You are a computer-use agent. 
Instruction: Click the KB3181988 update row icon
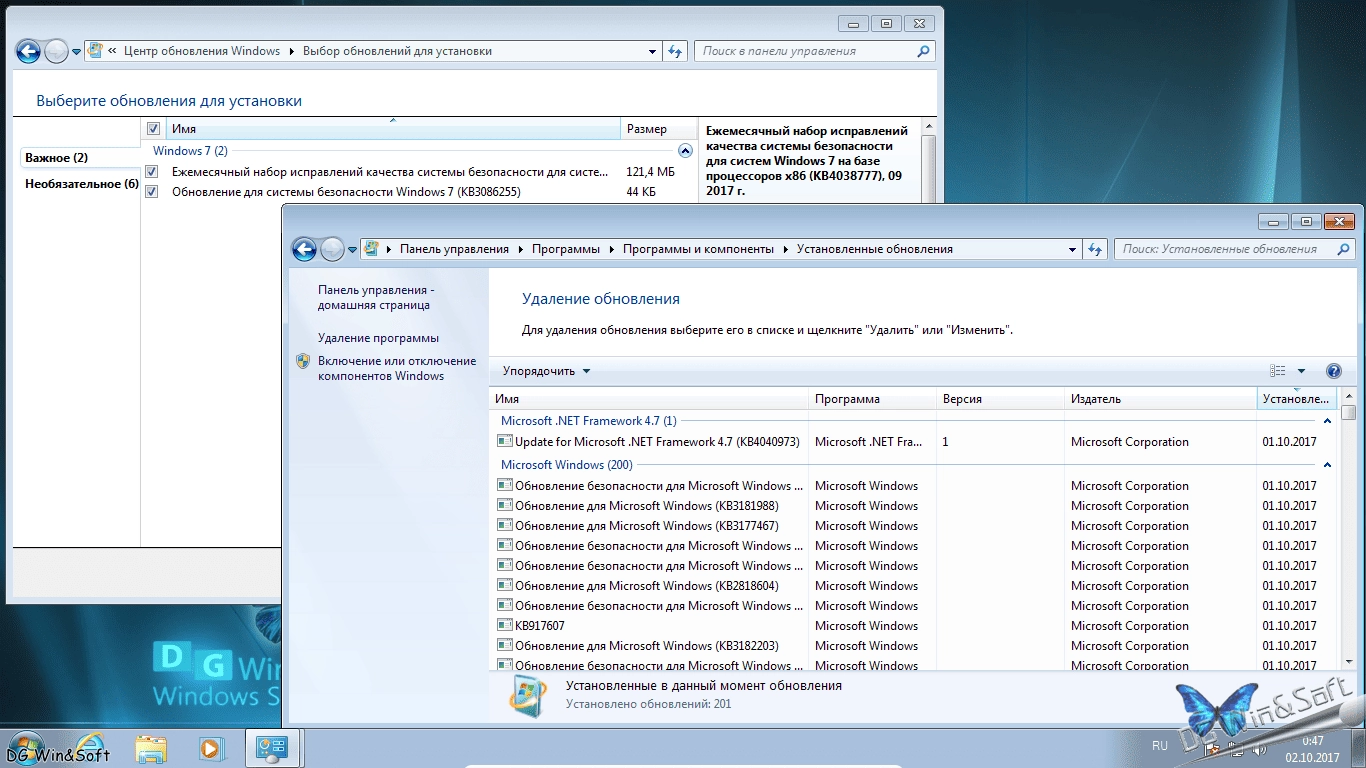[505, 506]
